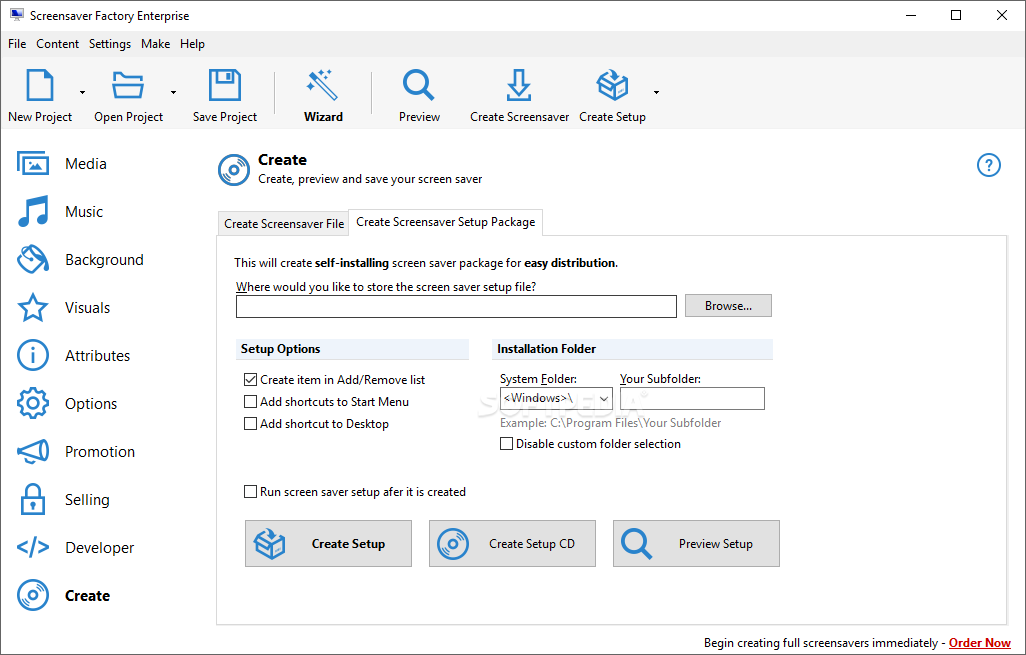Click the Preview magnifier toolbar icon
This screenshot has width=1026, height=655.
pyautogui.click(x=419, y=85)
